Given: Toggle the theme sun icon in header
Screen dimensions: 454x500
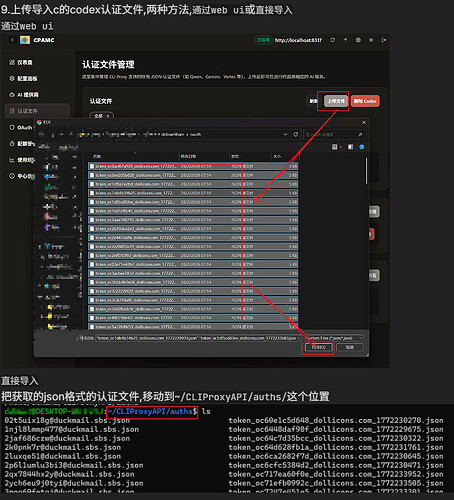Looking at the screenshot, I should [x=371, y=40].
